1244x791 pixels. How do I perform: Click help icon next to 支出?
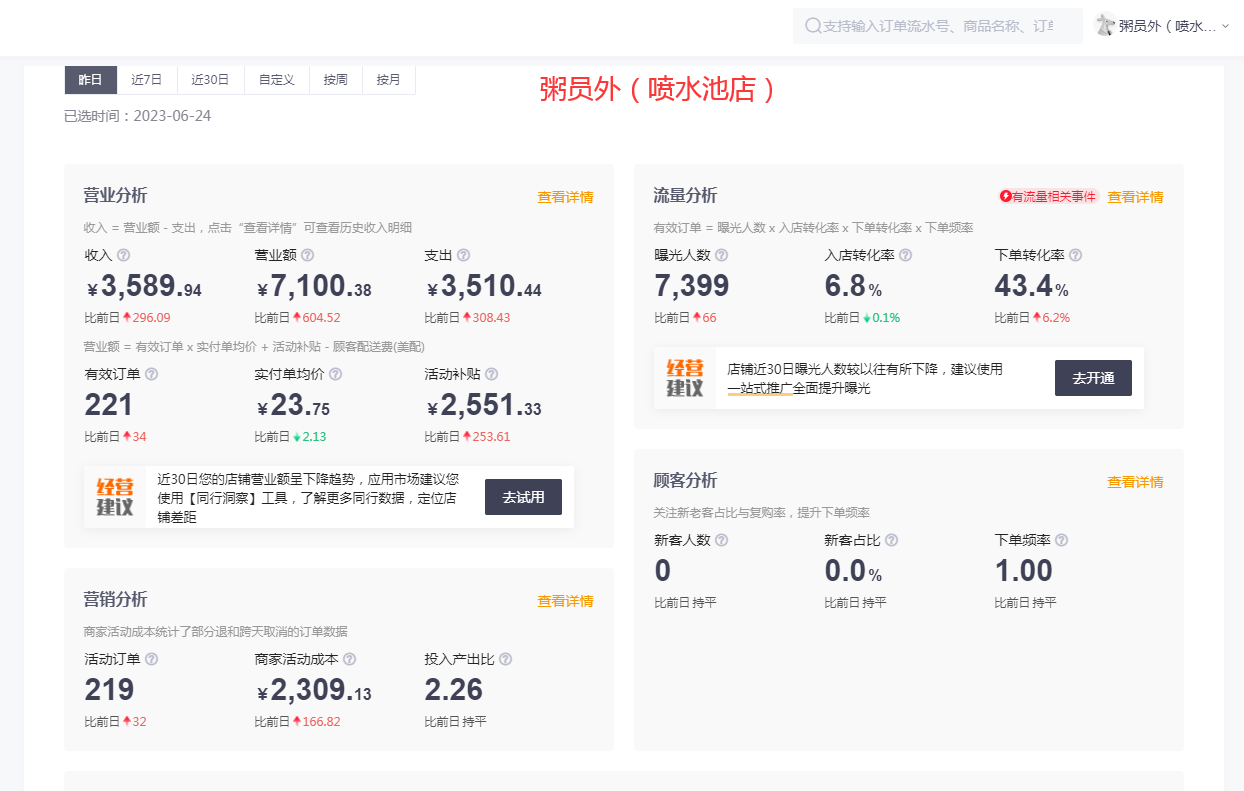click(x=464, y=255)
